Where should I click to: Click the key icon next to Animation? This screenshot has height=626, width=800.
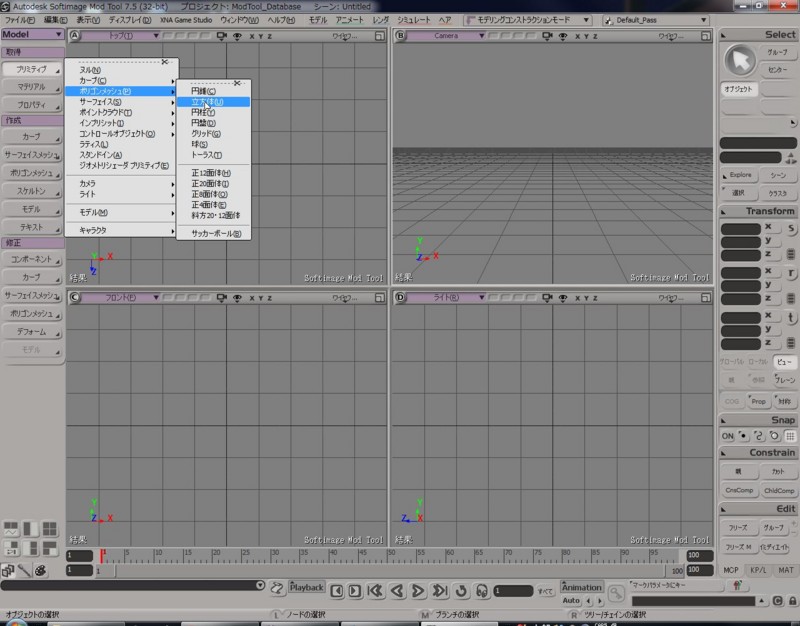pos(616,593)
